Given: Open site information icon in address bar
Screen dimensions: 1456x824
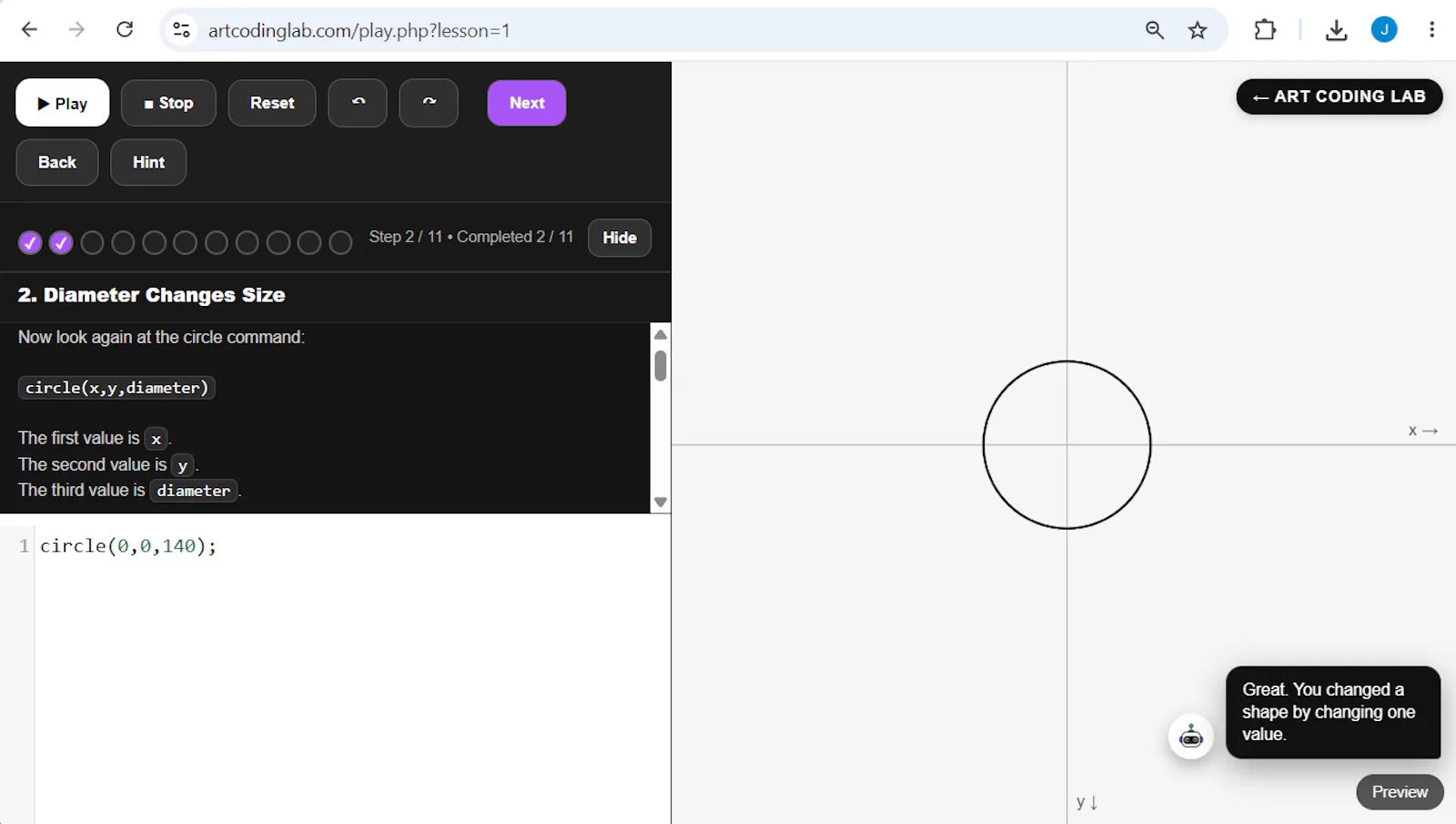Looking at the screenshot, I should click(x=182, y=30).
